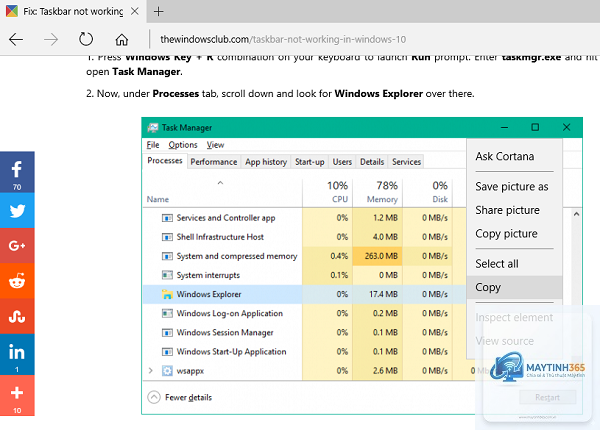Select Services and Controller app row

[304, 218]
